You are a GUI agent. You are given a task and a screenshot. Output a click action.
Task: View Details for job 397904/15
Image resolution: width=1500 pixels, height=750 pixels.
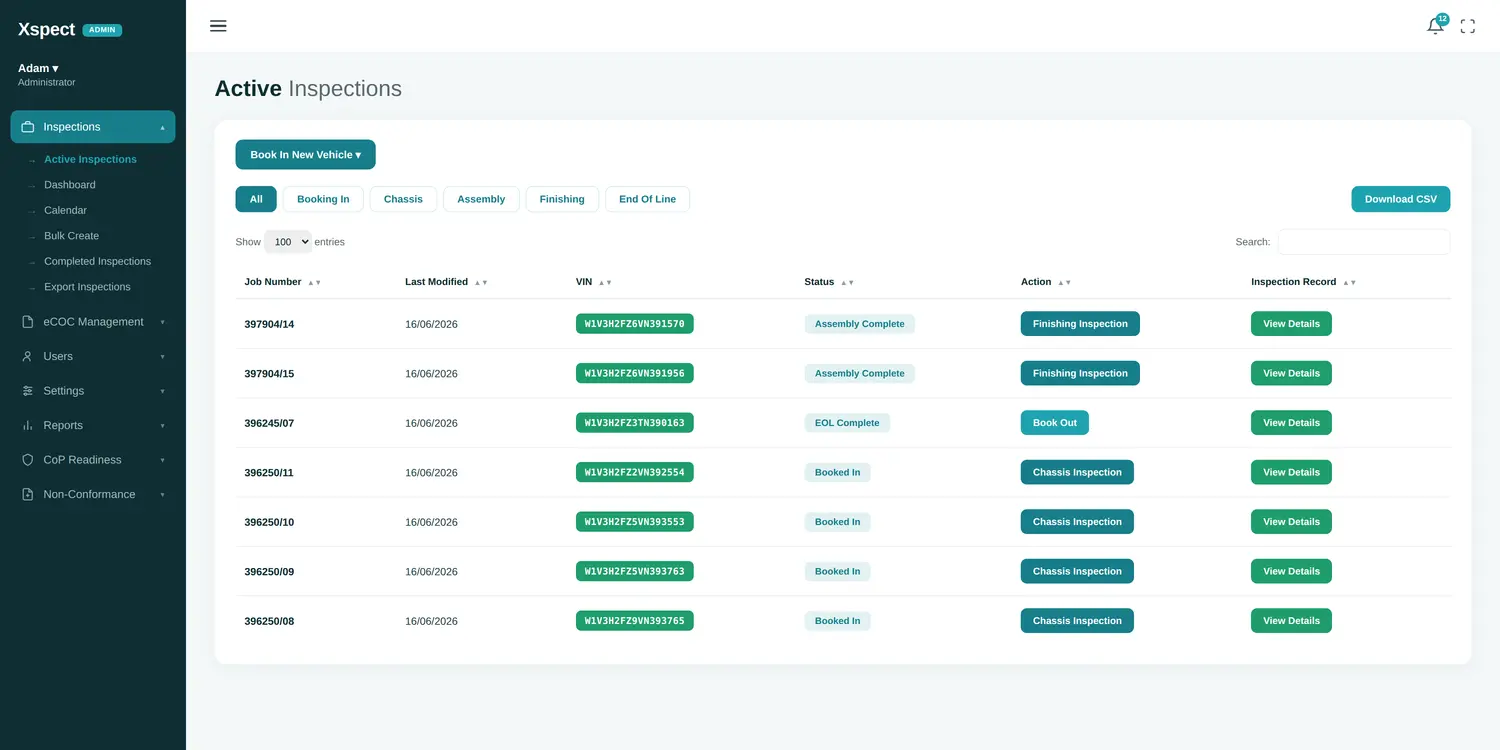1291,373
